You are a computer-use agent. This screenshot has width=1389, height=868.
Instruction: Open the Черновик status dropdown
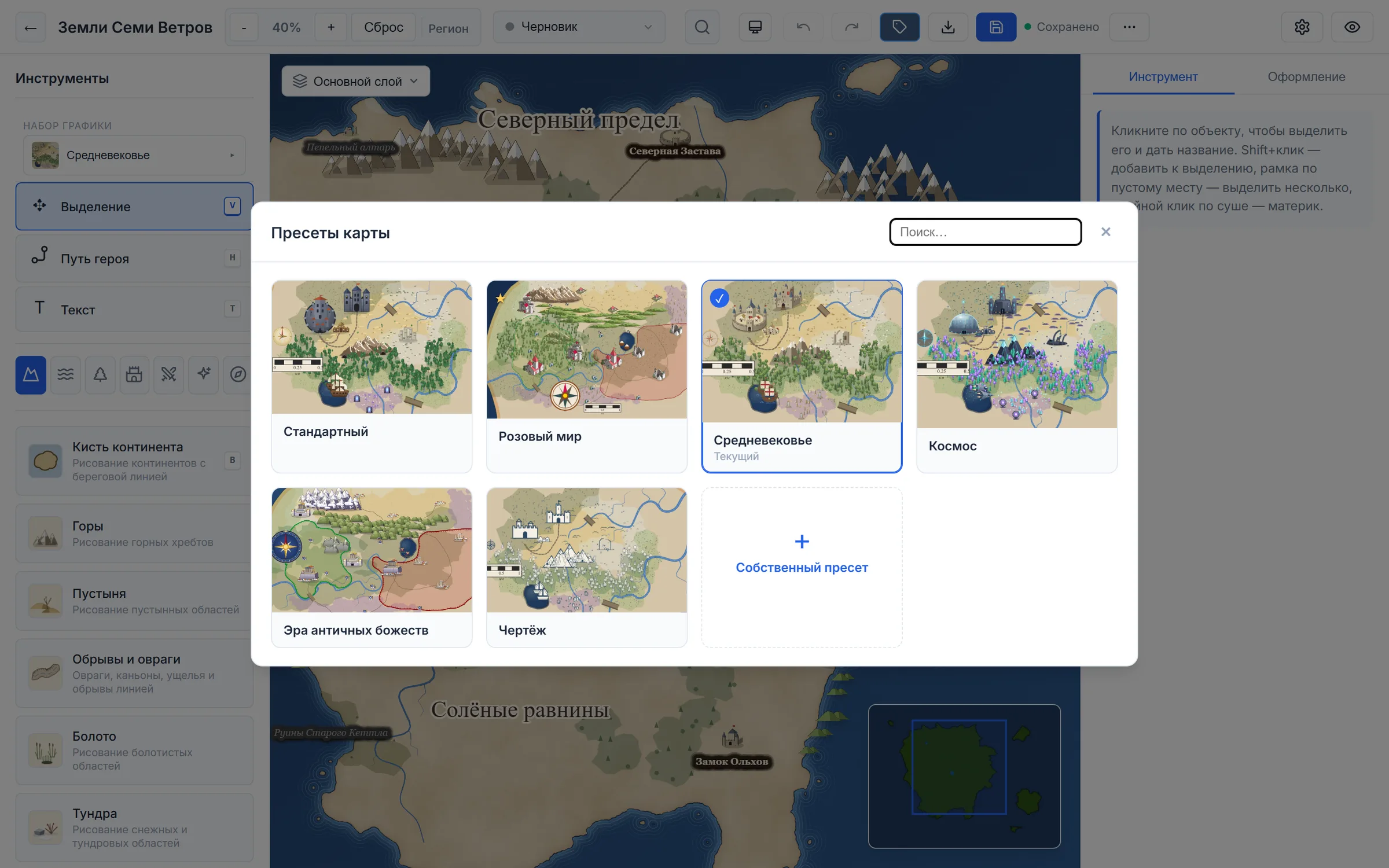point(579,27)
